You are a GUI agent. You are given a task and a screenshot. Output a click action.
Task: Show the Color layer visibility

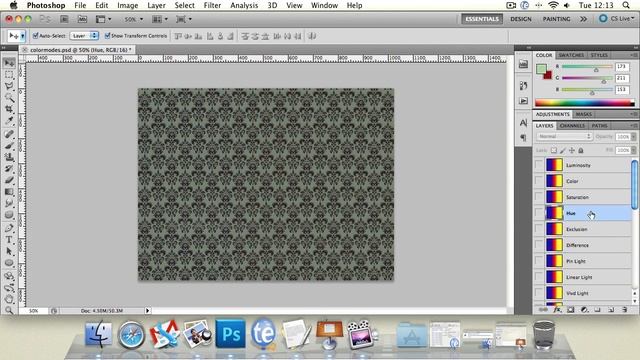point(539,181)
